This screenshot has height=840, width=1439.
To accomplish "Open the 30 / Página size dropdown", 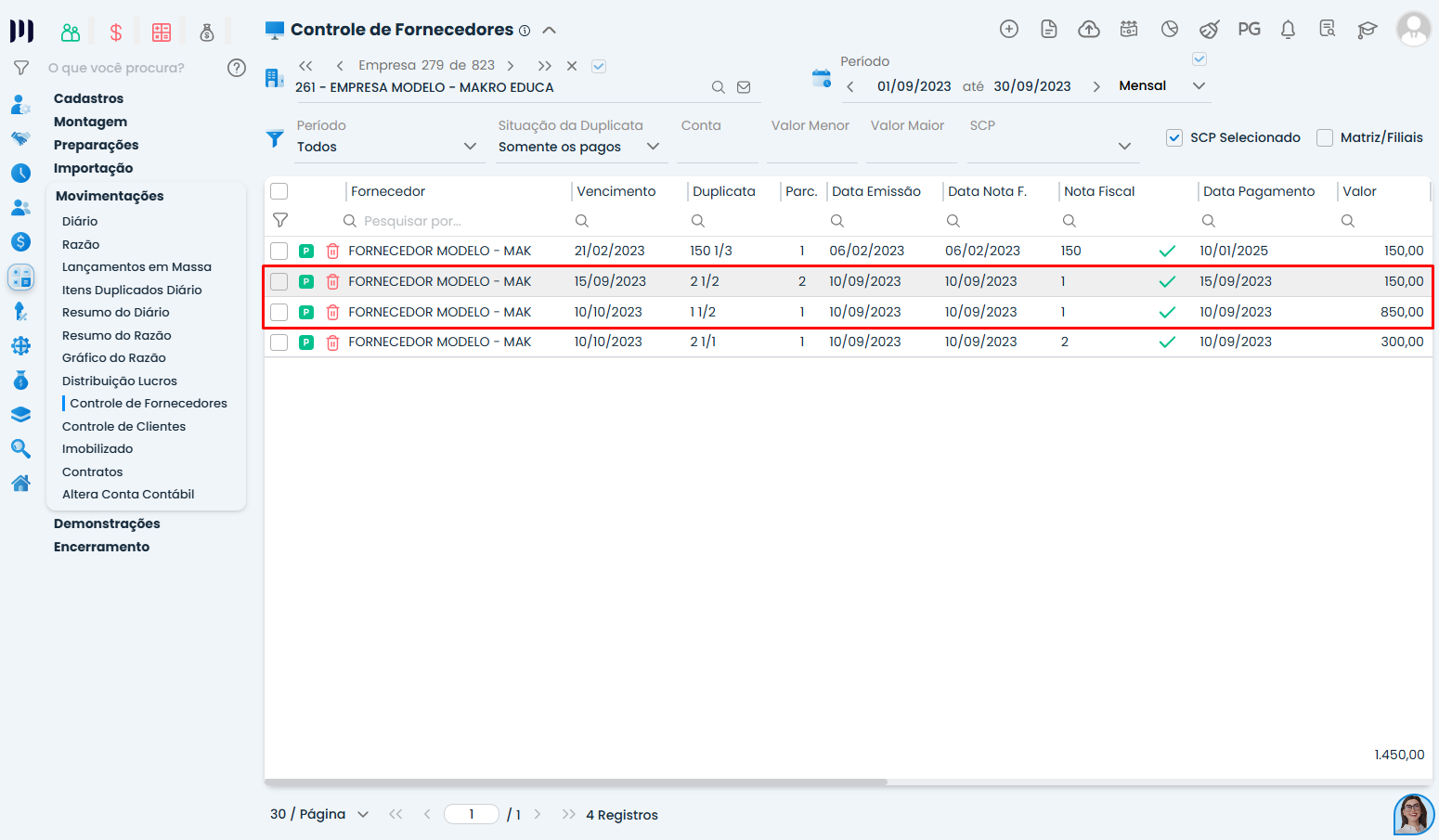I will click(x=363, y=814).
